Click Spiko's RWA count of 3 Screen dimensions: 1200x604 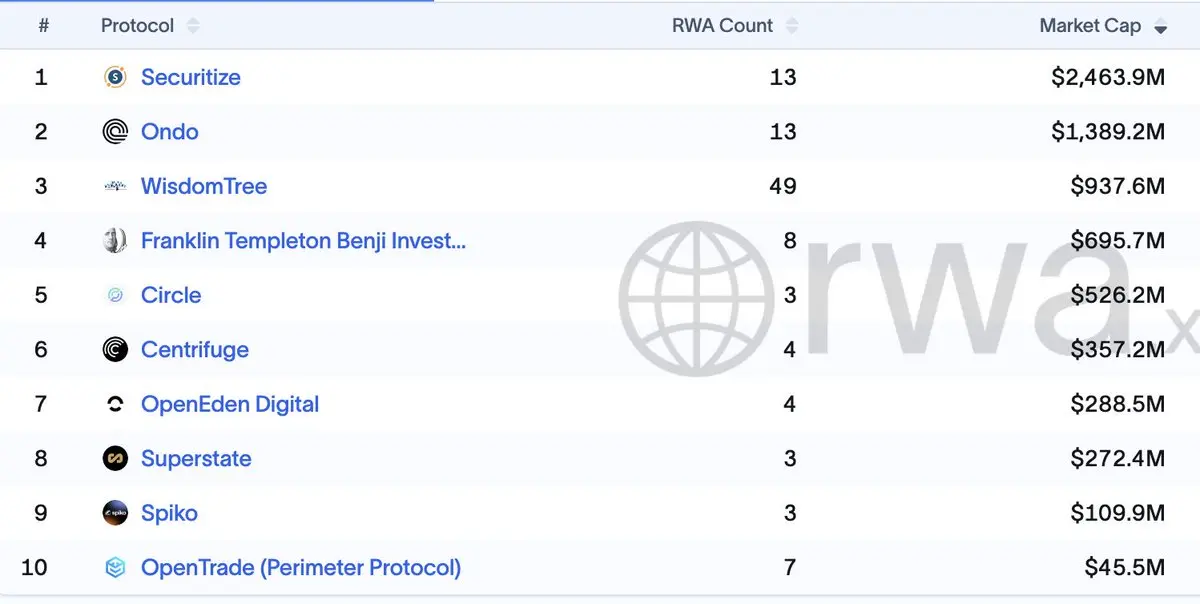point(790,513)
